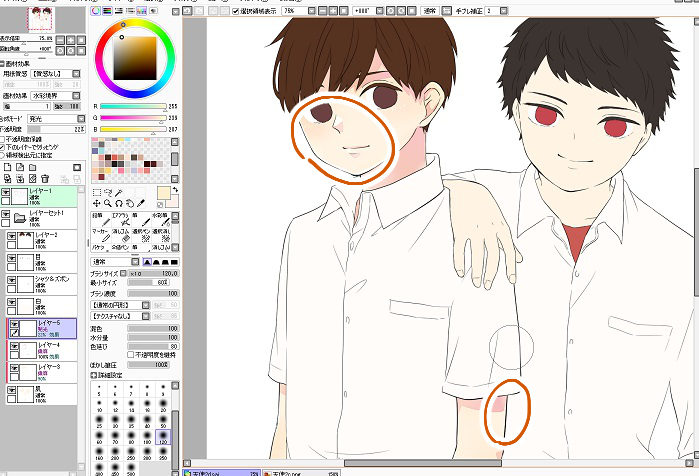Open the brush blend mode 通常 dropdown

pyautogui.click(x=115, y=262)
